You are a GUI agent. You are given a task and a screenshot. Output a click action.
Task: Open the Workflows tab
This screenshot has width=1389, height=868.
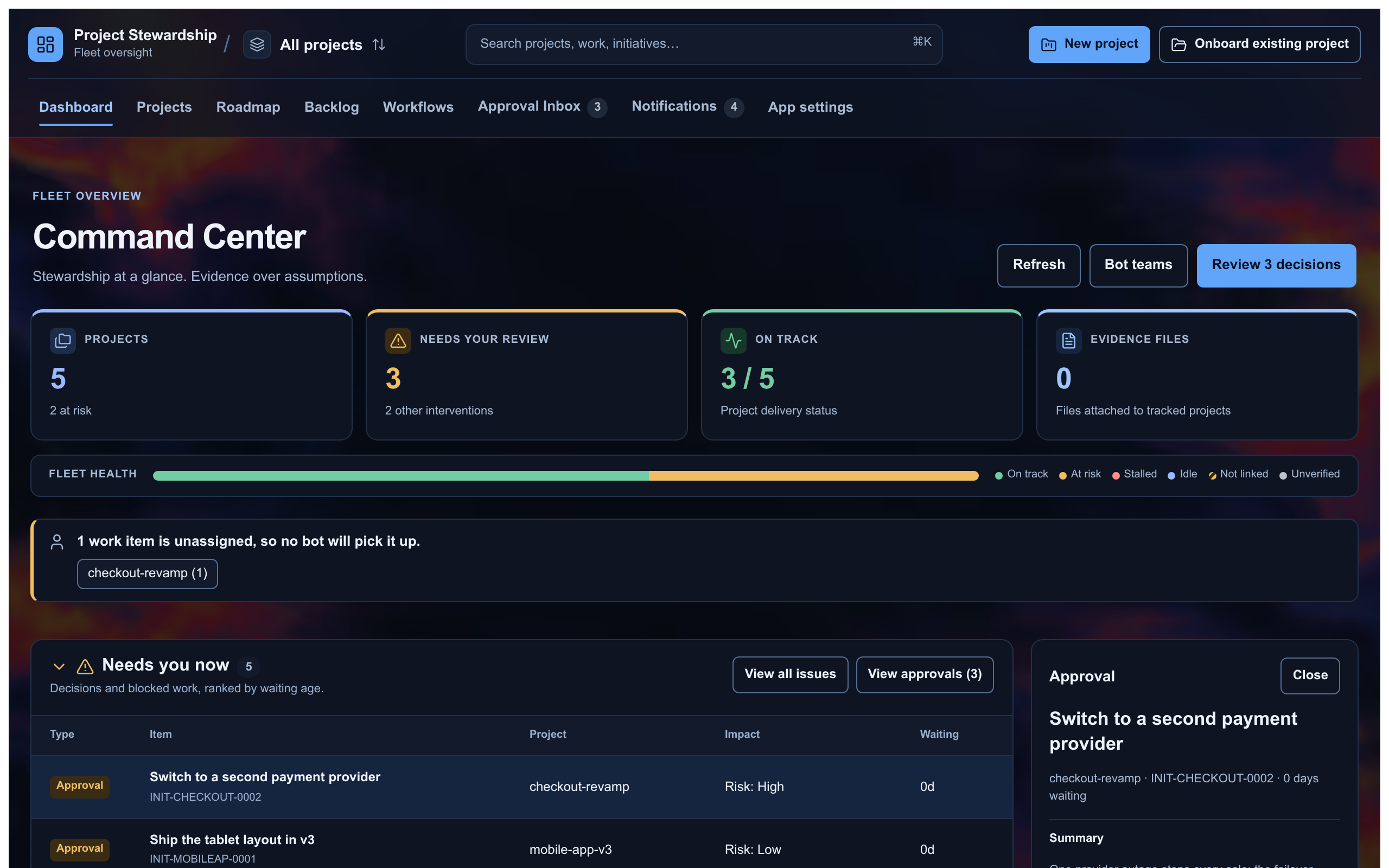pyautogui.click(x=418, y=107)
